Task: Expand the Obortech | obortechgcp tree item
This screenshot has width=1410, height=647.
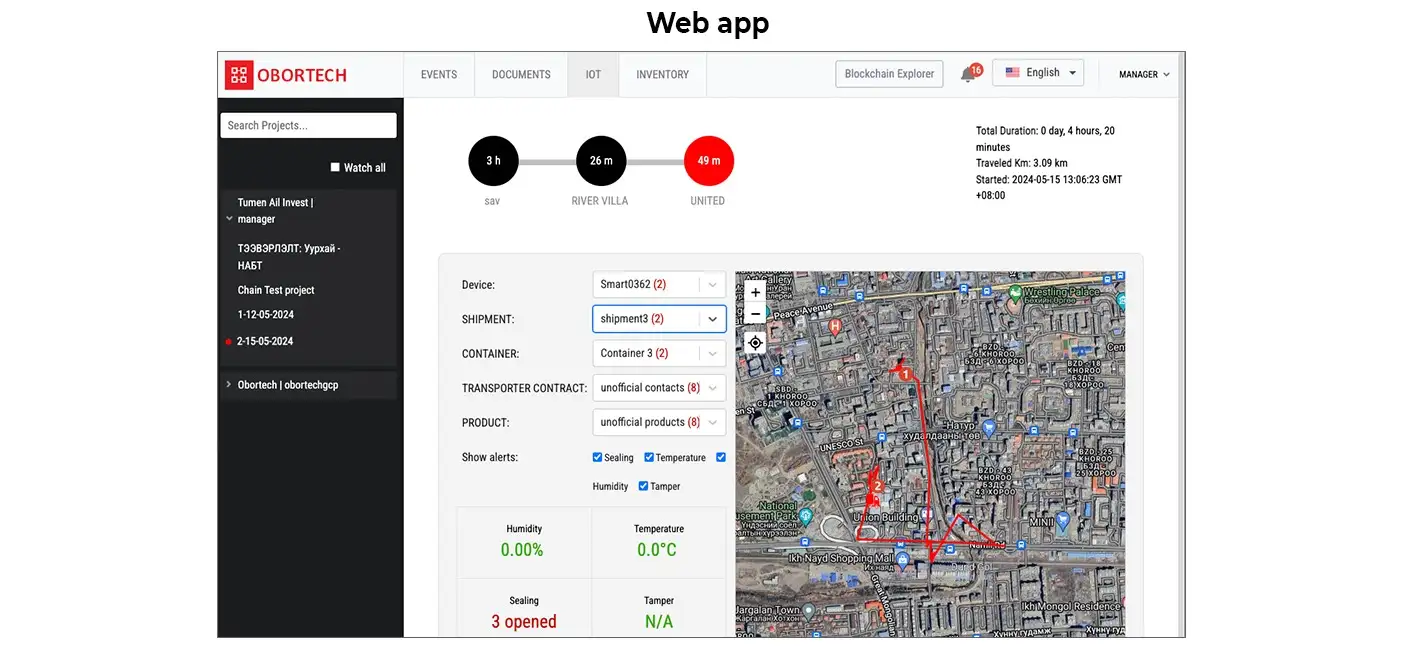Action: point(229,385)
